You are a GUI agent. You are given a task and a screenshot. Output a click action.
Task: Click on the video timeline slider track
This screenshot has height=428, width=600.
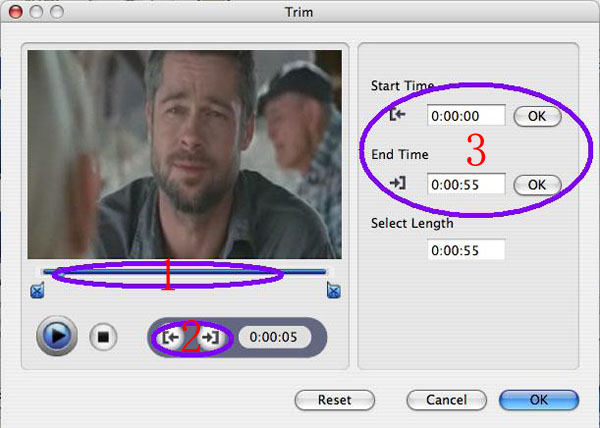click(185, 271)
